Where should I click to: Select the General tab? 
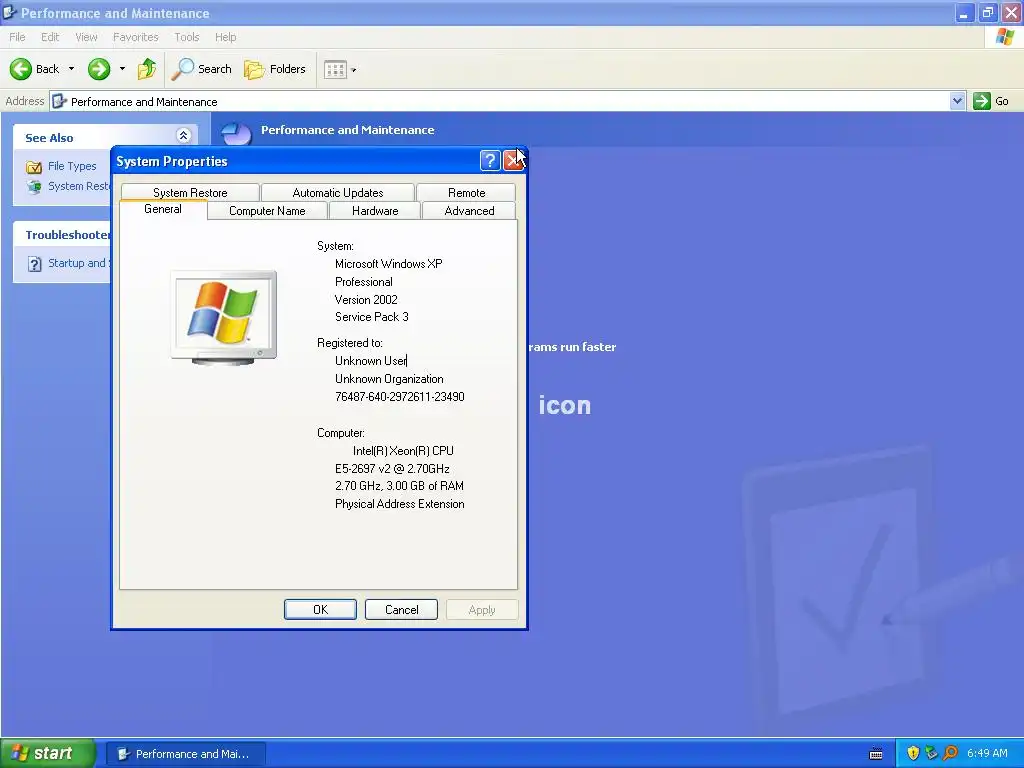[x=163, y=209]
